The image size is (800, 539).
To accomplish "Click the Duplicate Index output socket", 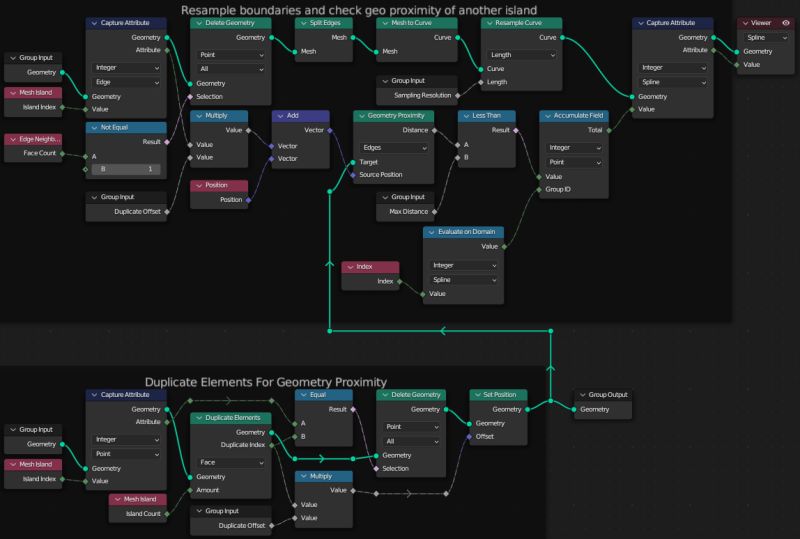I will pyautogui.click(x=271, y=445).
